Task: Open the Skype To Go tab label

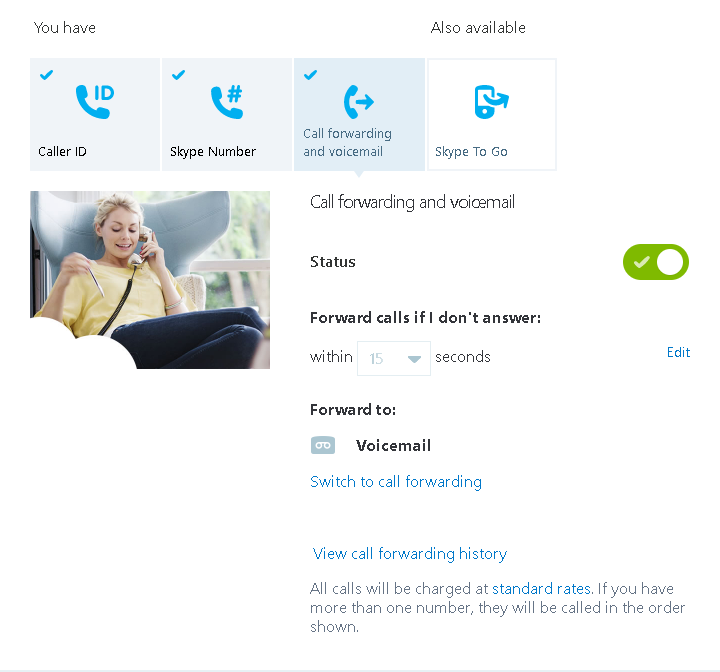Action: 471,152
